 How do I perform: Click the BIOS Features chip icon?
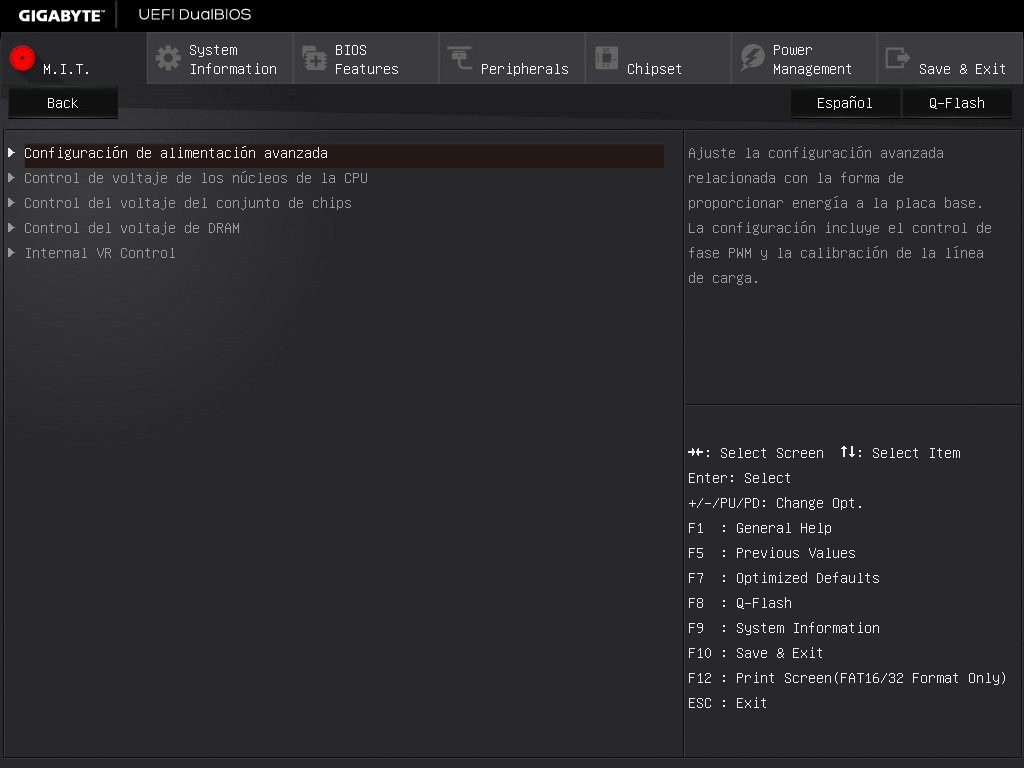[314, 58]
